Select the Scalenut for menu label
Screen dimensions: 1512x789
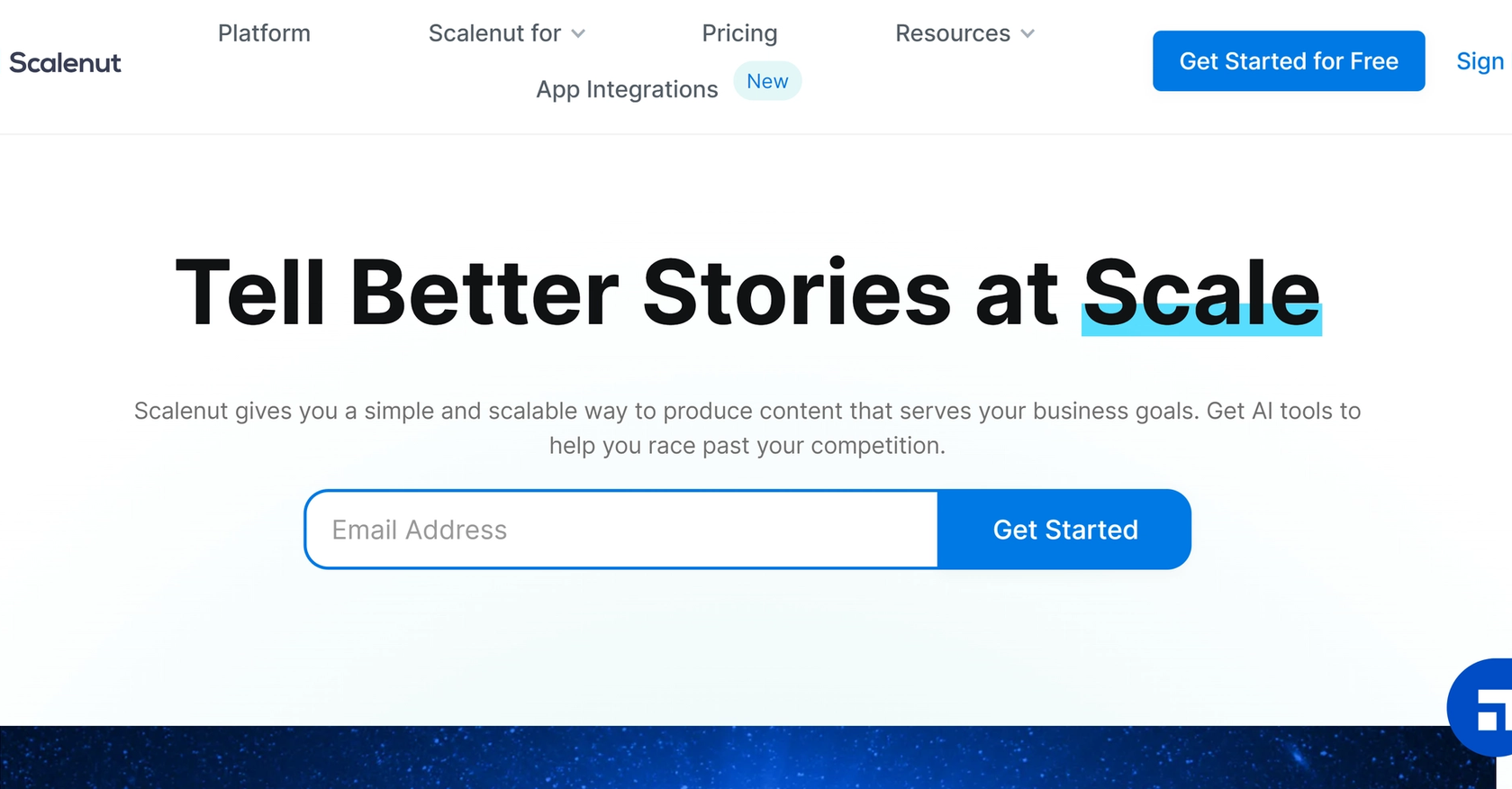494,33
